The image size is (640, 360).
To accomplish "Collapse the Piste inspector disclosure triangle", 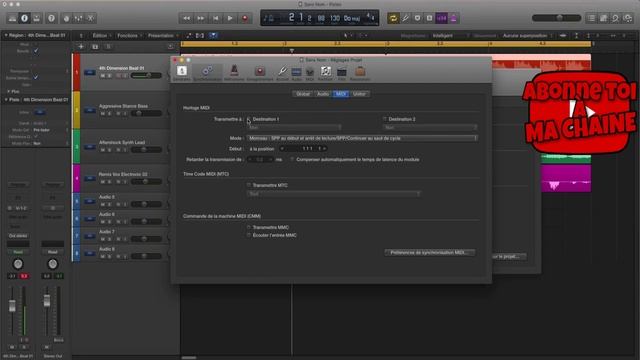I will [x=6, y=100].
